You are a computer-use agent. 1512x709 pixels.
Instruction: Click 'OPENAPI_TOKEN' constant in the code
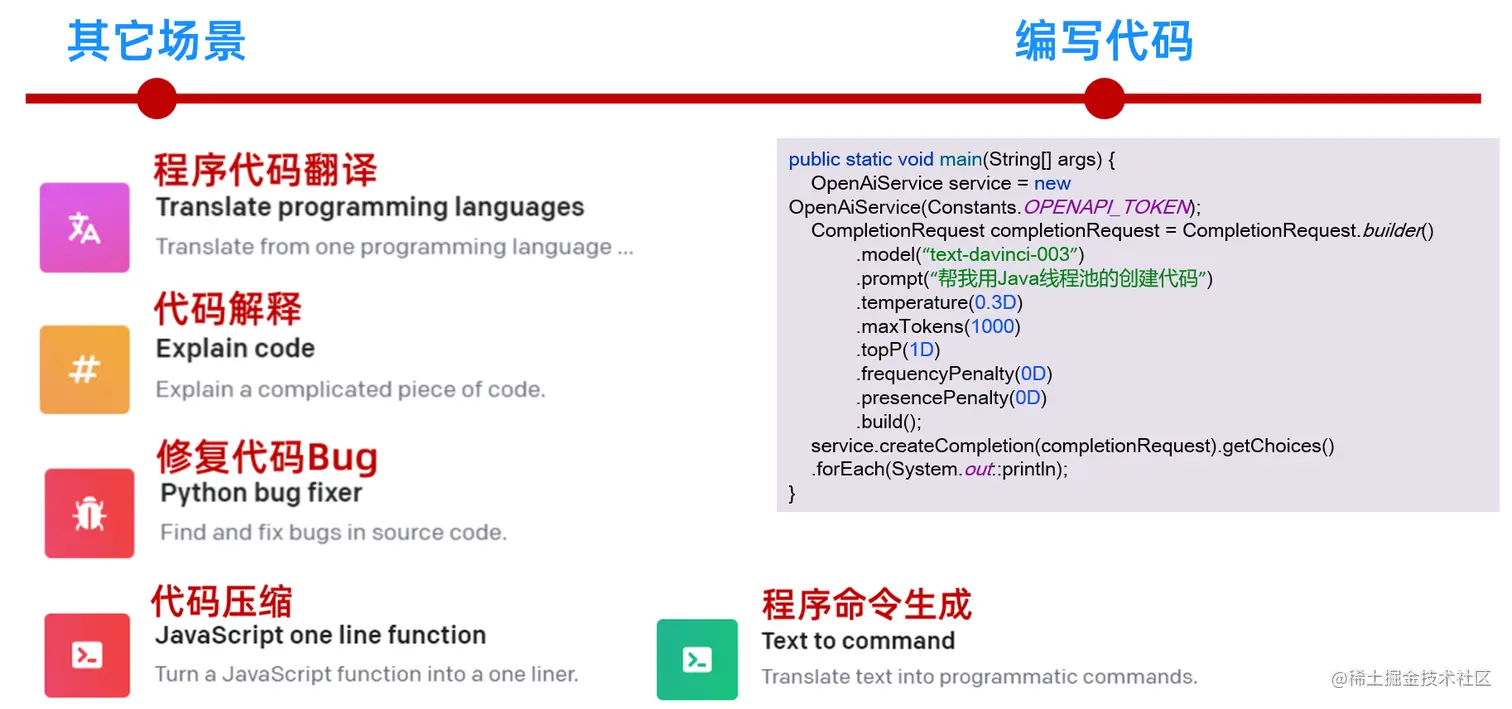(x=1106, y=207)
